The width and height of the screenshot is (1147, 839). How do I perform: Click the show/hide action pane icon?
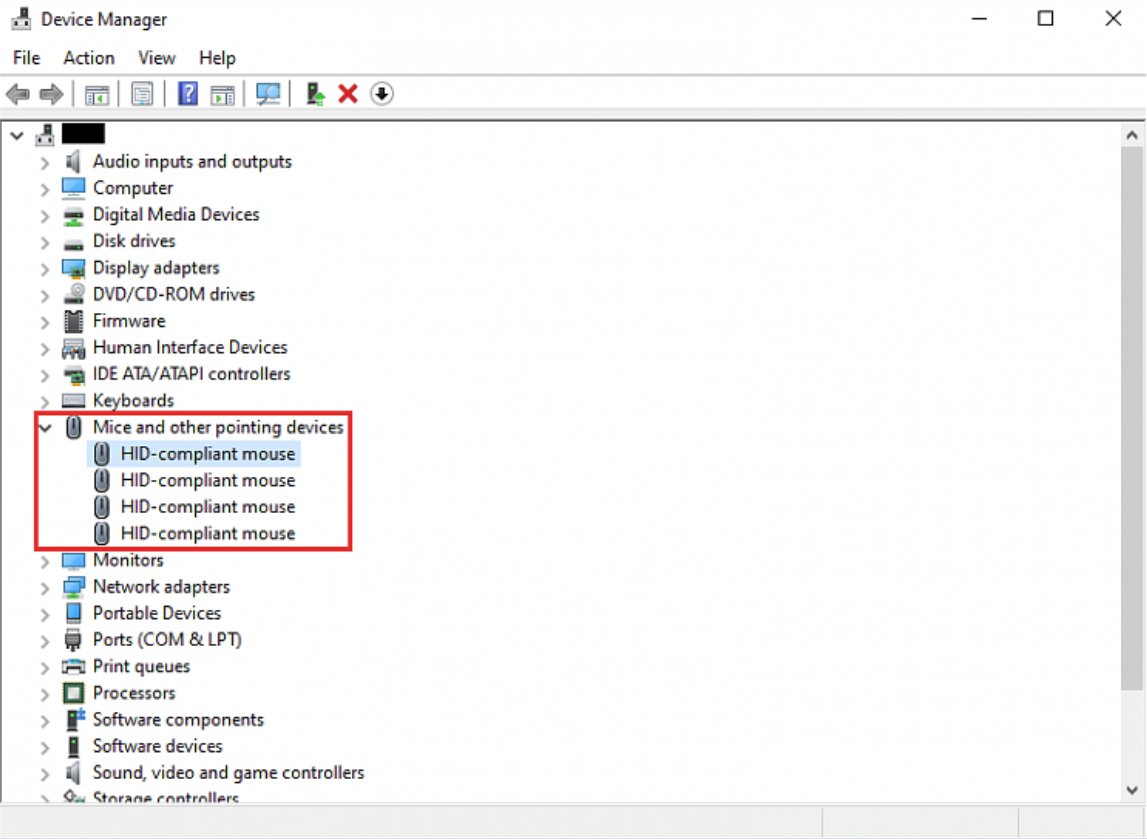[222, 94]
